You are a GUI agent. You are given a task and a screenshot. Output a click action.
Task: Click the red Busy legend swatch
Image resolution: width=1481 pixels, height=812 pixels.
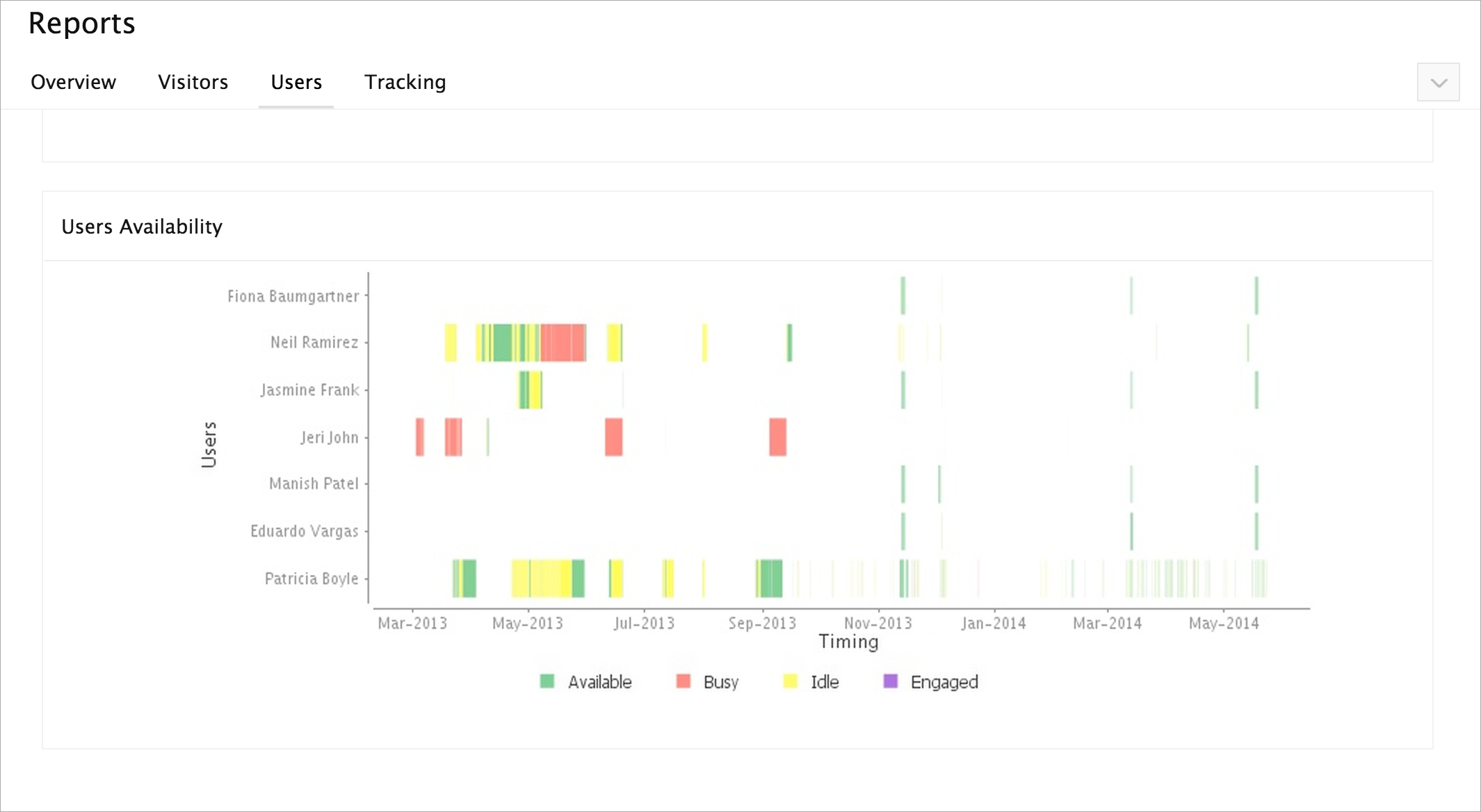point(683,681)
